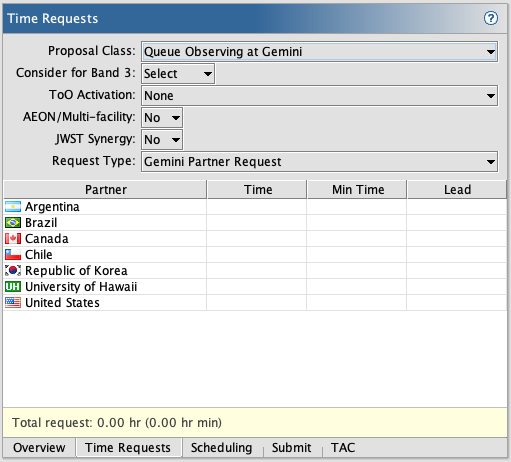Open the TAC tab

[x=343, y=448]
